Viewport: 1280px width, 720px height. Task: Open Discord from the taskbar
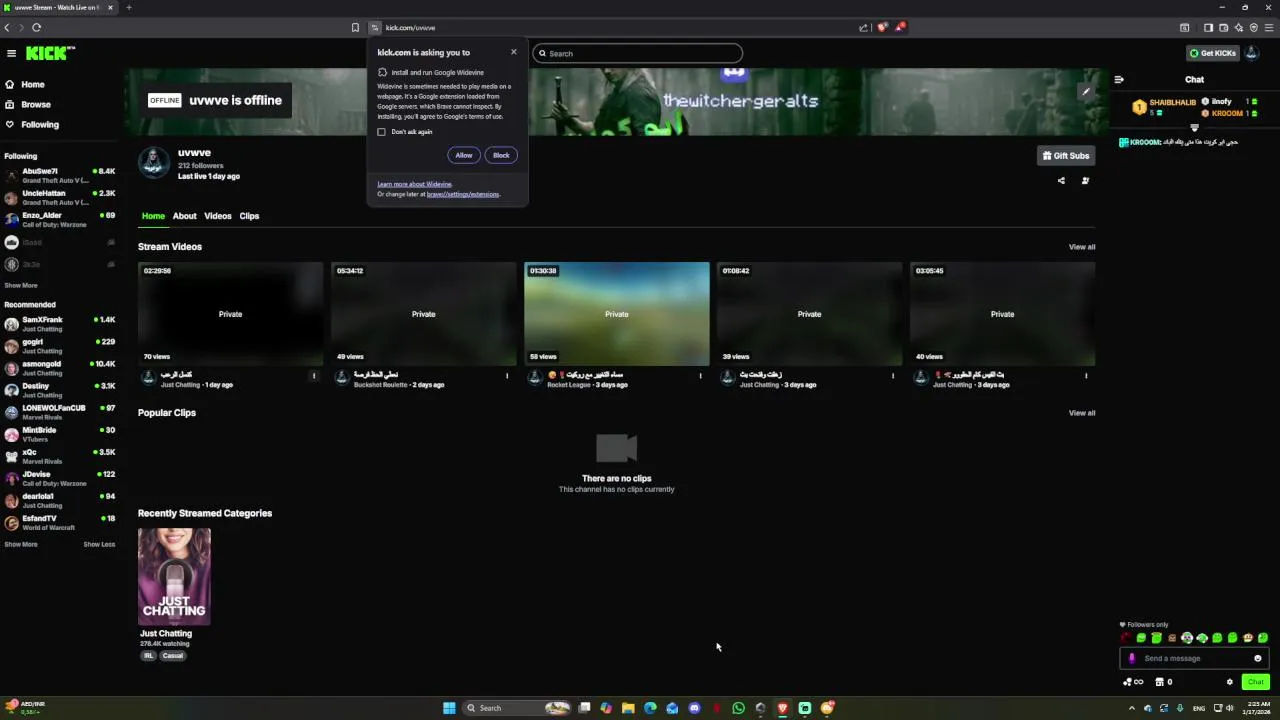point(694,708)
